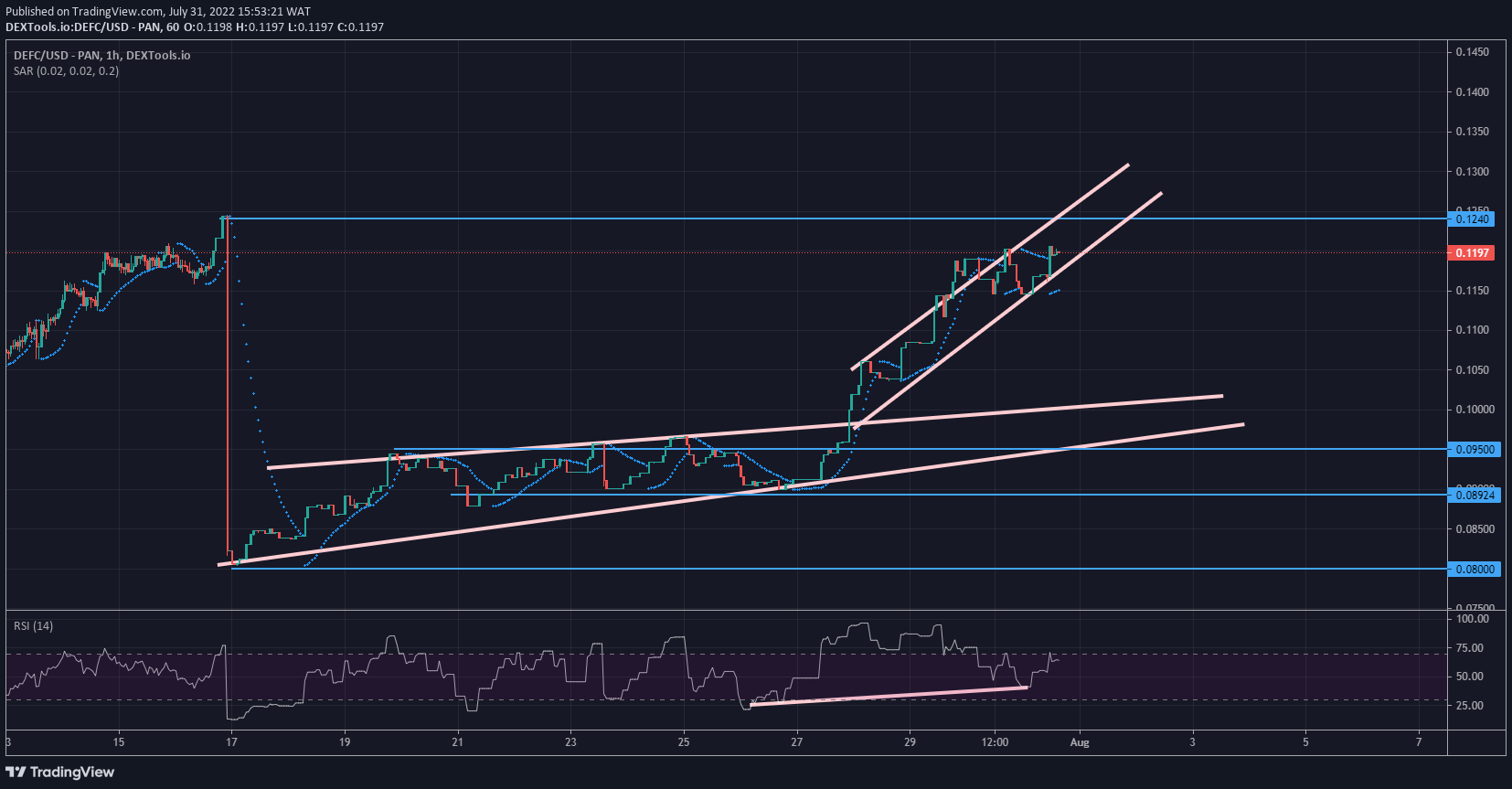
Task: Click the RSI 50.00 scale label
Action: (x=1470, y=677)
